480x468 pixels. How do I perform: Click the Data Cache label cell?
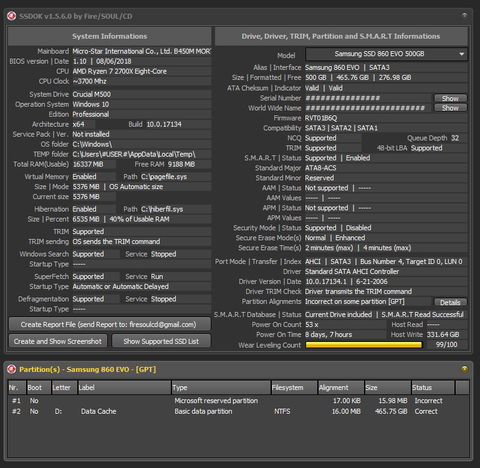99,411
